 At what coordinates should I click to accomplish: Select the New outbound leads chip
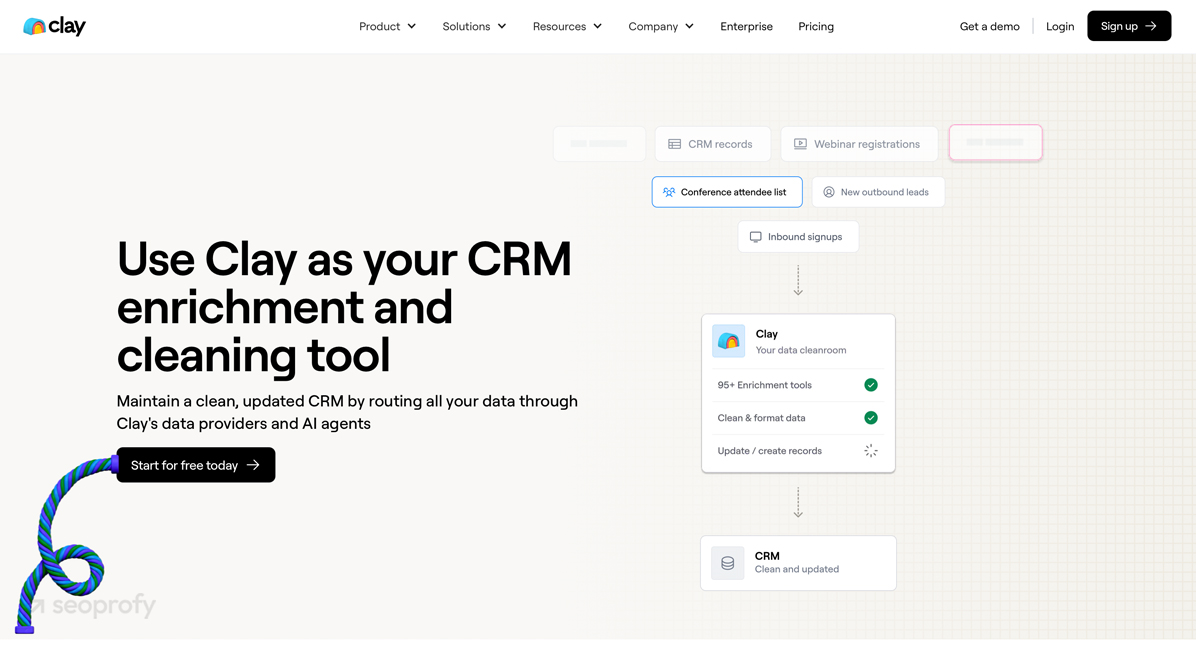pos(878,192)
